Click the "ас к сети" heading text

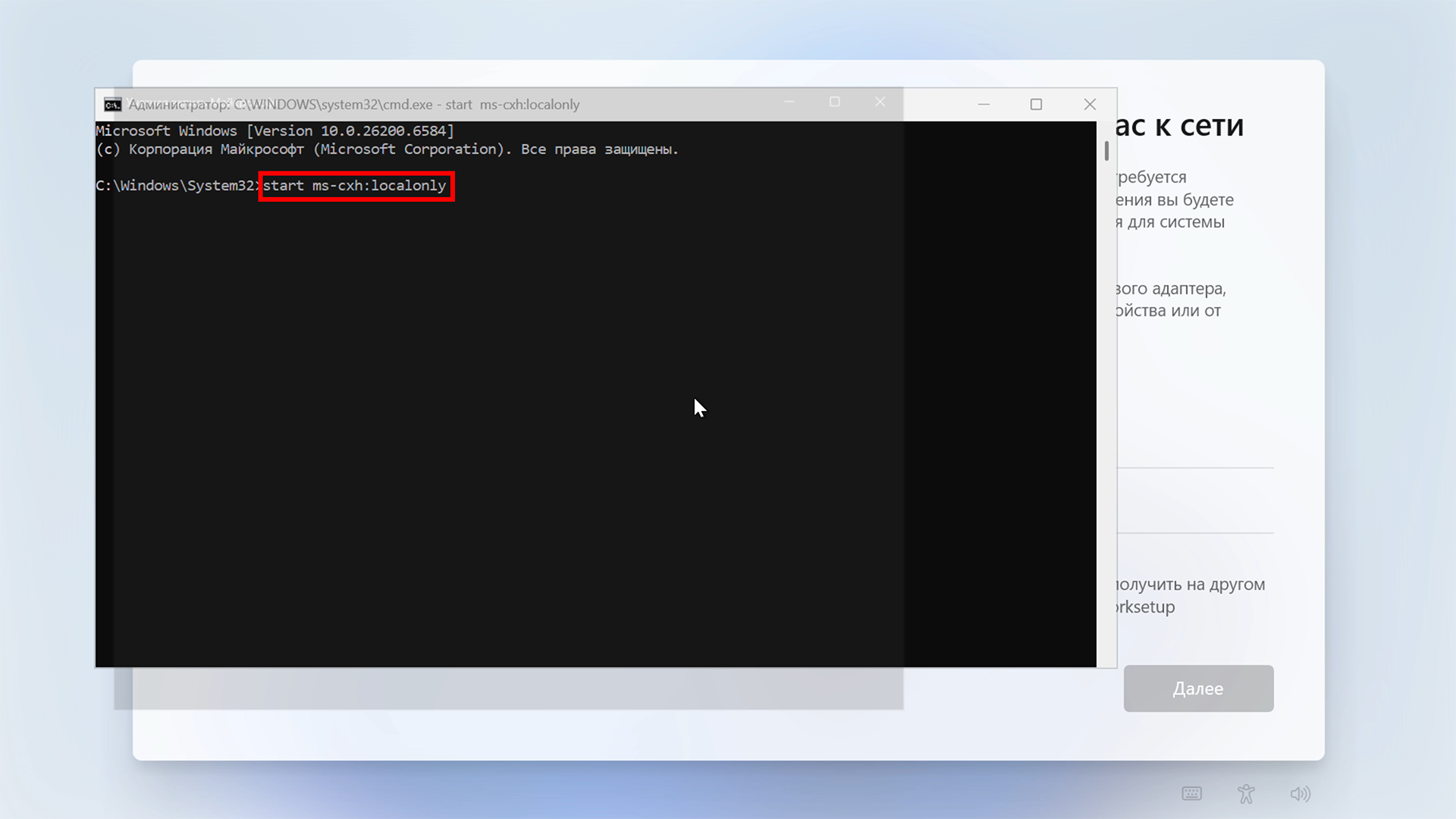coord(1179,126)
